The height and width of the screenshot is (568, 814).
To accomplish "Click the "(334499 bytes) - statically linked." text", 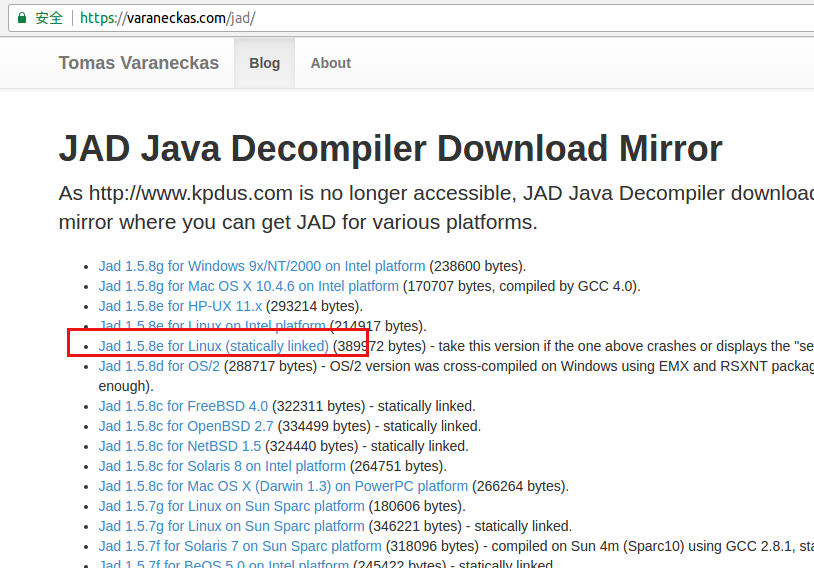I will click(x=379, y=426).
